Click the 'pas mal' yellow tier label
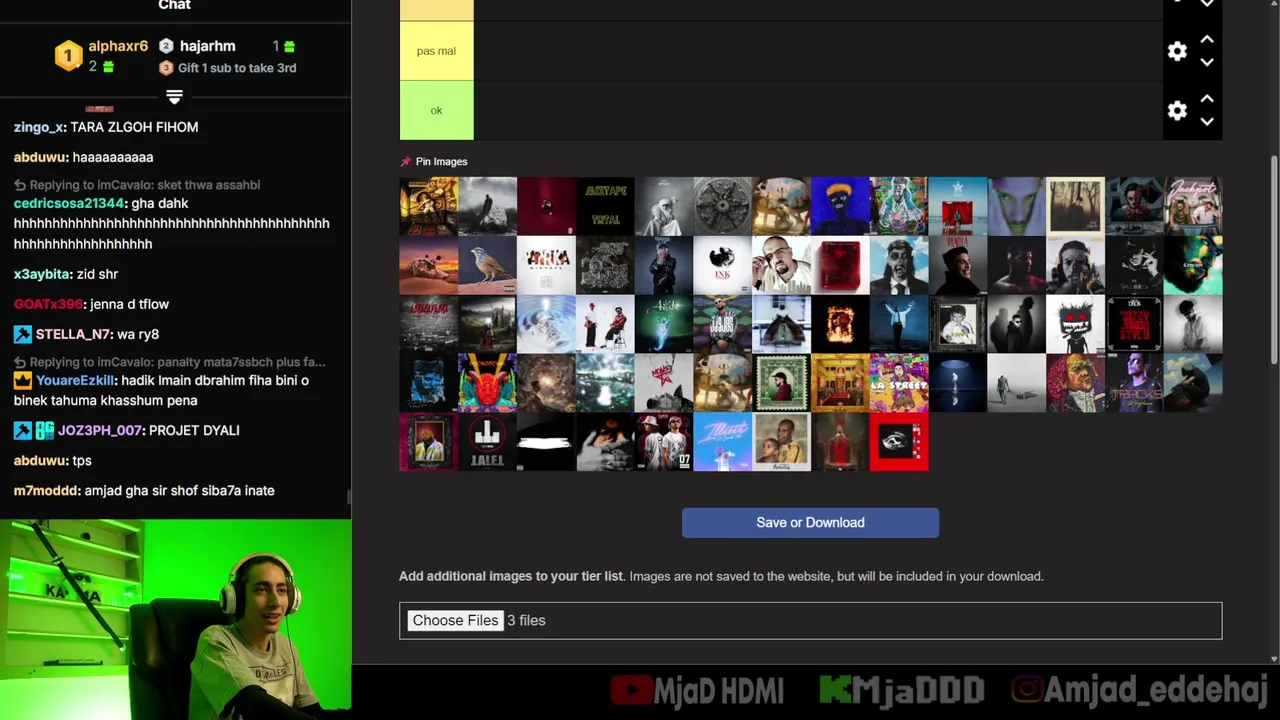 (x=436, y=51)
